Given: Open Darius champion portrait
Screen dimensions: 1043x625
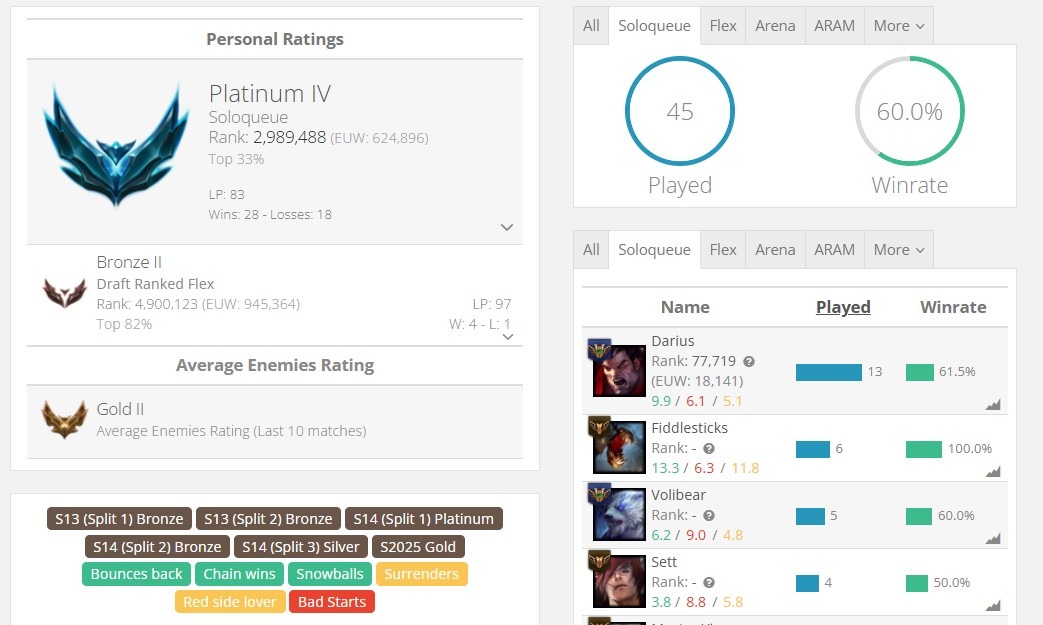Looking at the screenshot, I should [x=619, y=371].
